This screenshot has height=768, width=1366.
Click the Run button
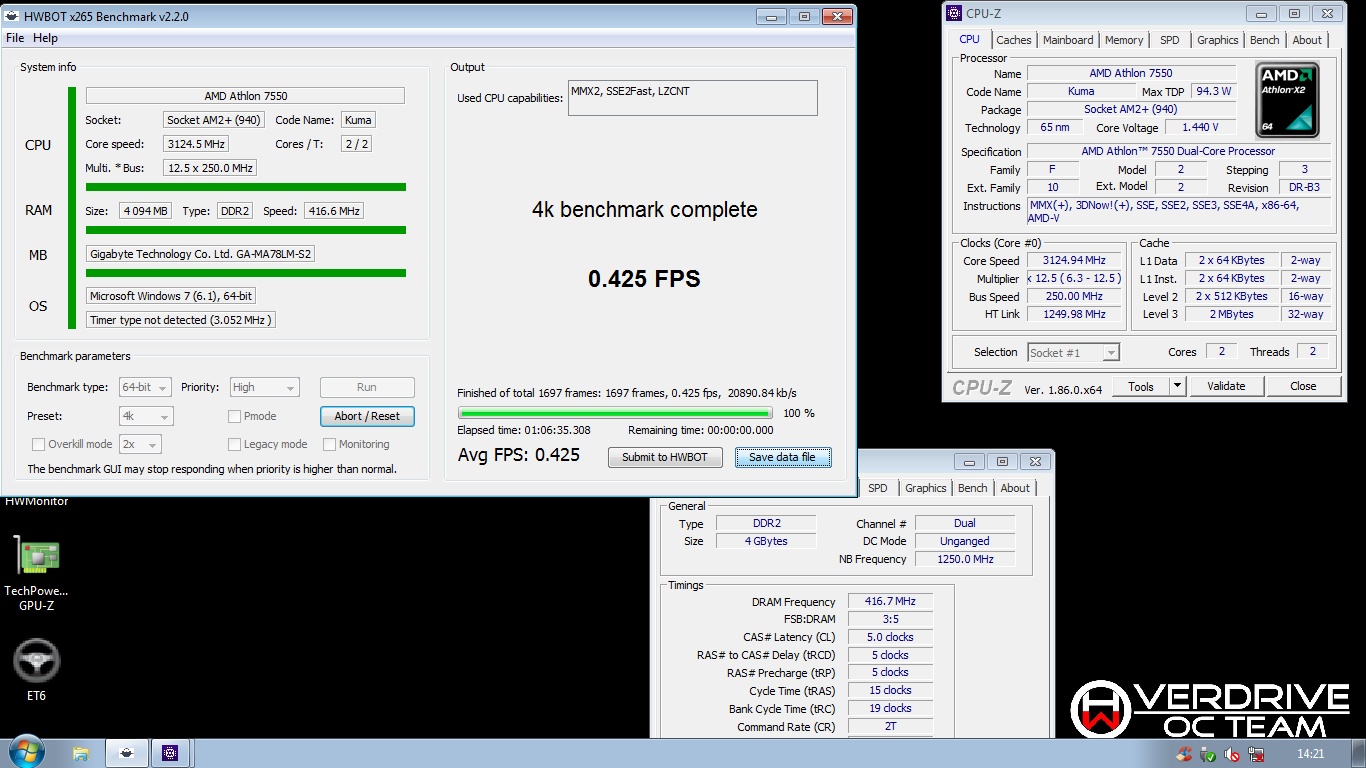[367, 387]
